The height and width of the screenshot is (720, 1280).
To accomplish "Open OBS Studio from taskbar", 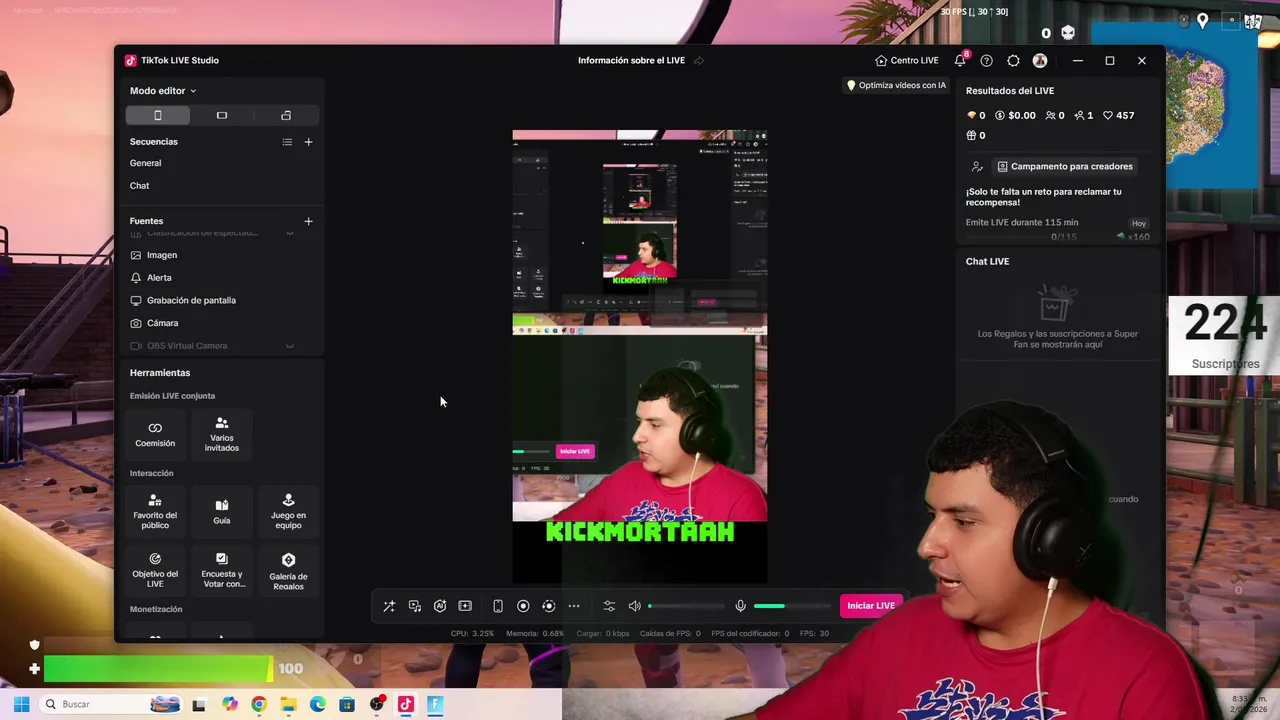I will pos(376,705).
